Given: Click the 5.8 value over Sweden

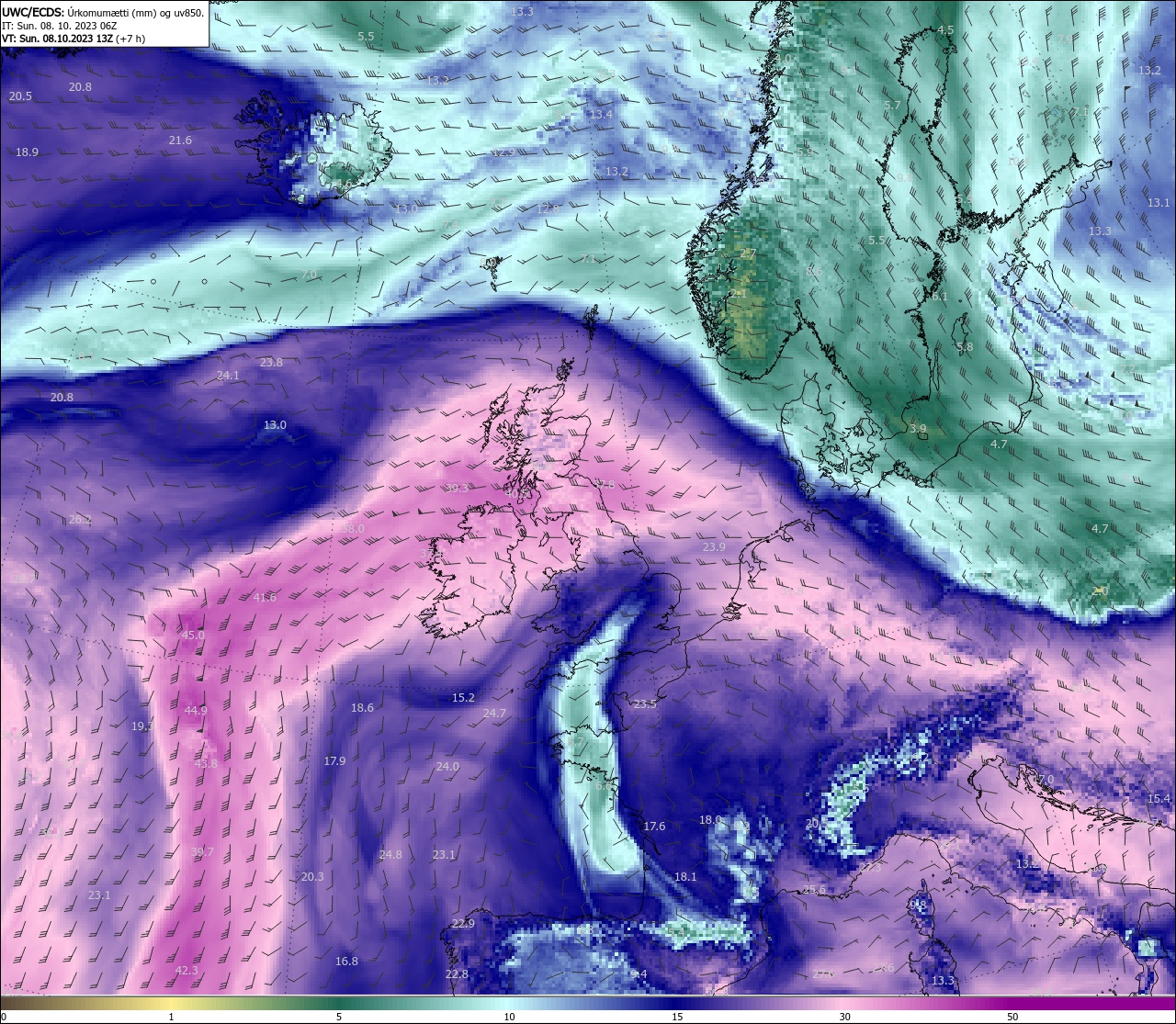Looking at the screenshot, I should click(965, 347).
